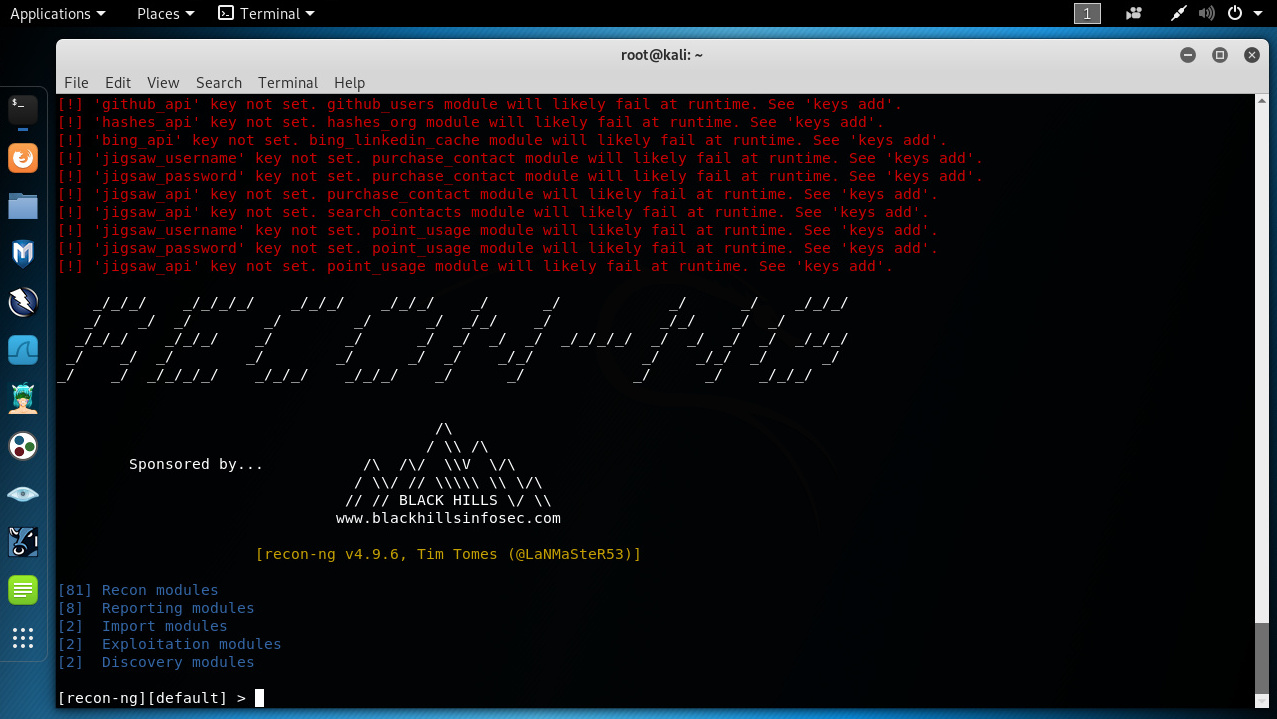Open the green notes app icon
1277x719 pixels.
point(23,590)
